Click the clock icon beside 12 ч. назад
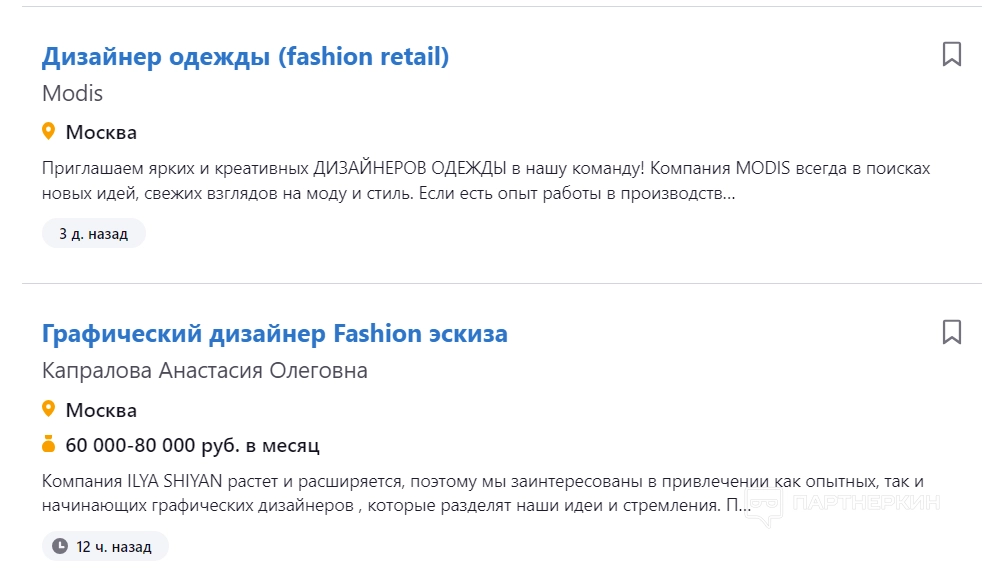This screenshot has height=580, width=991. click(x=60, y=547)
